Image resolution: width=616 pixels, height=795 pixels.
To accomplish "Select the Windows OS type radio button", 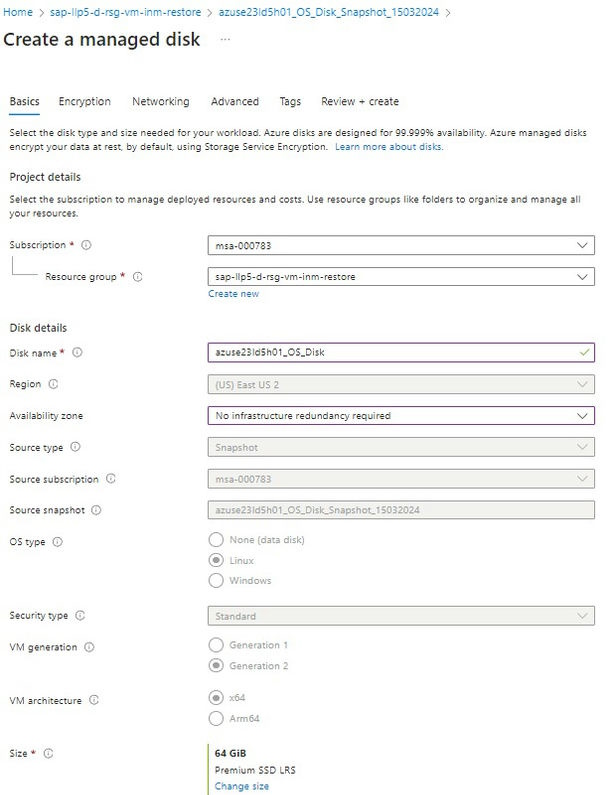I will [x=216, y=580].
